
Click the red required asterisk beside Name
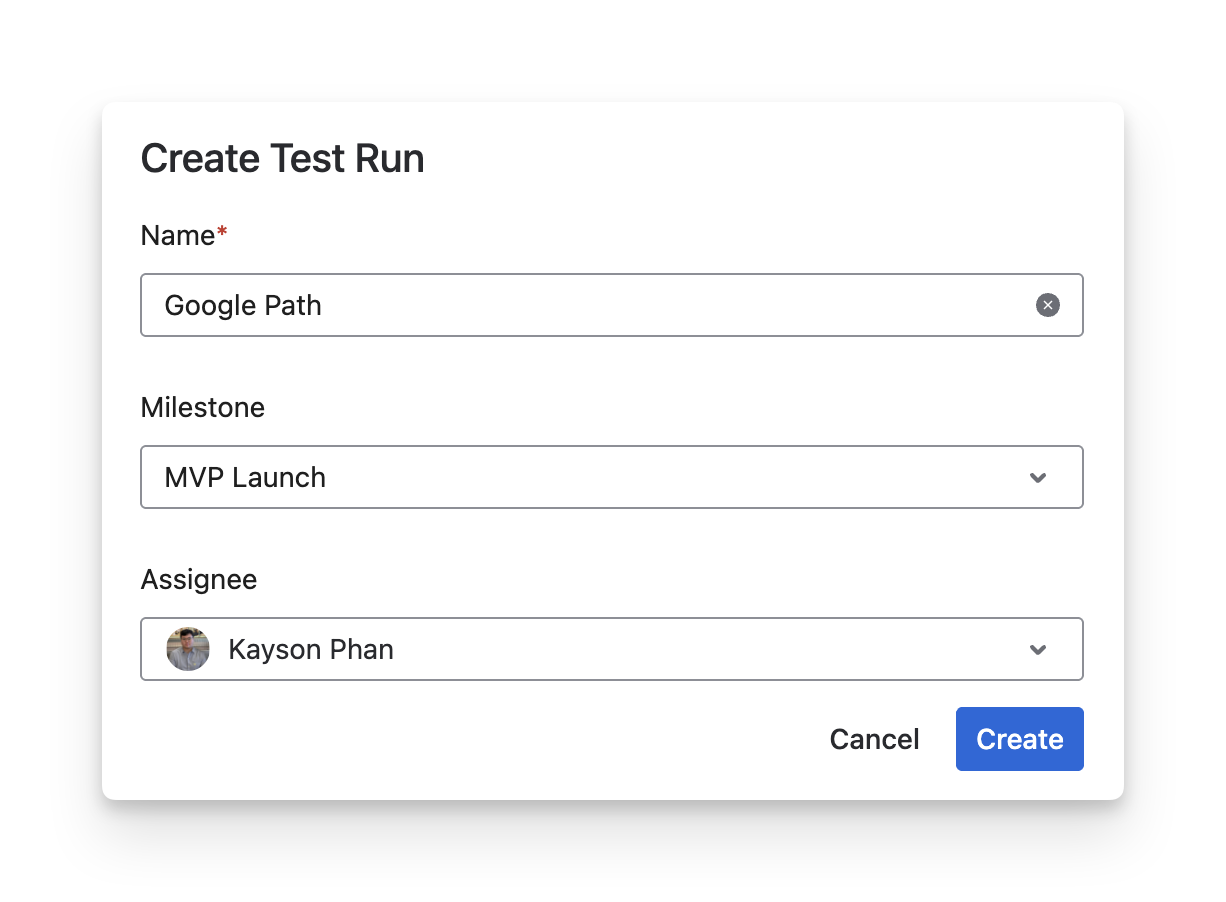tap(222, 233)
